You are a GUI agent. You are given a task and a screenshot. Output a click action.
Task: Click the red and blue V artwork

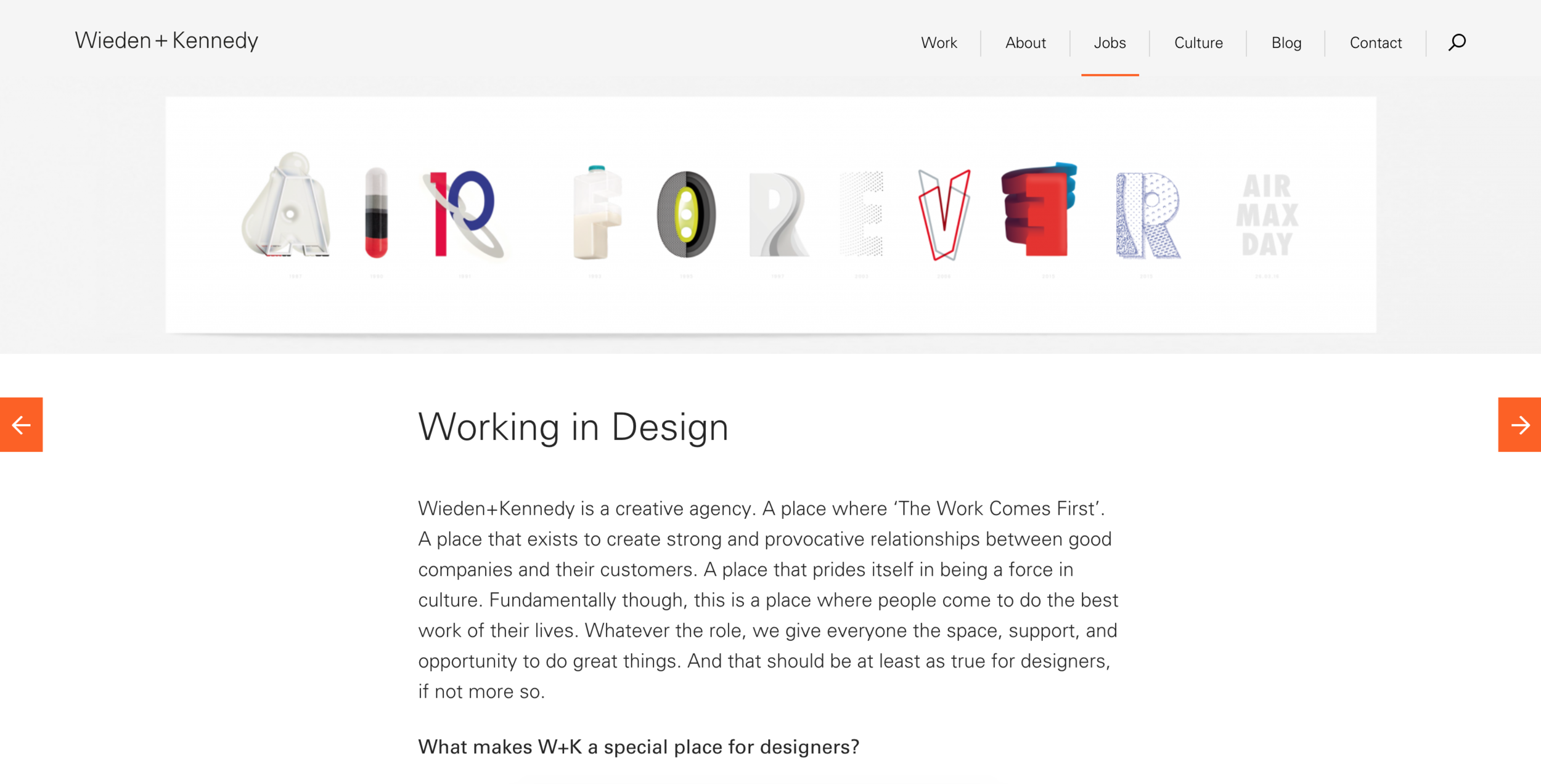click(x=944, y=214)
